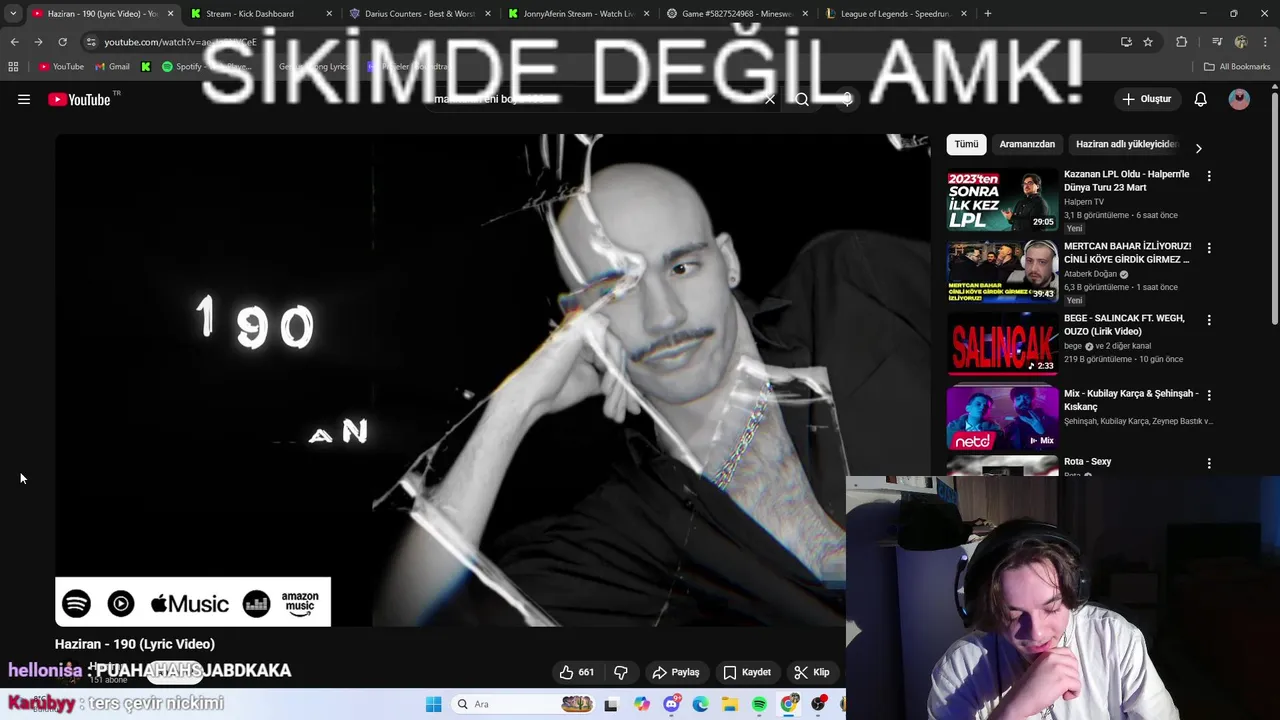The height and width of the screenshot is (720, 1280).
Task: Open YouTube notifications bell
Action: click(x=1200, y=99)
